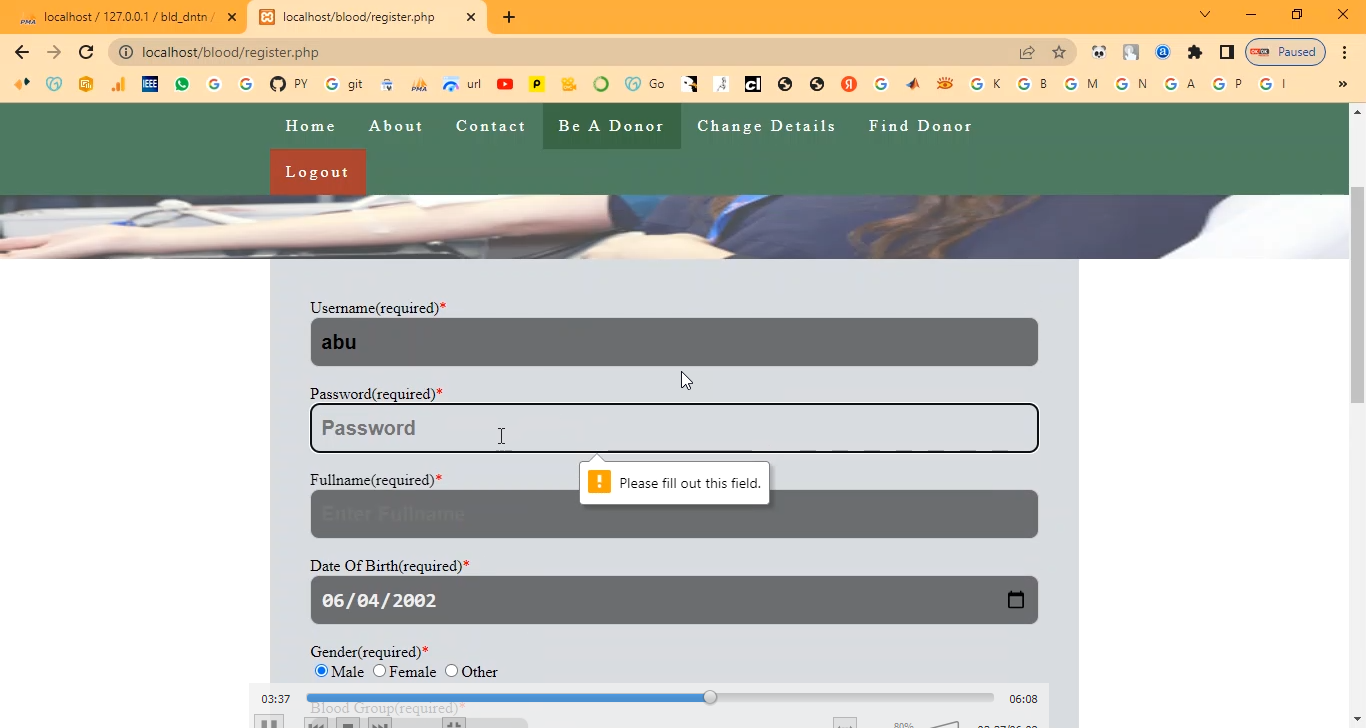Open the Find Donor menu item
The height and width of the screenshot is (728, 1366).
[920, 126]
